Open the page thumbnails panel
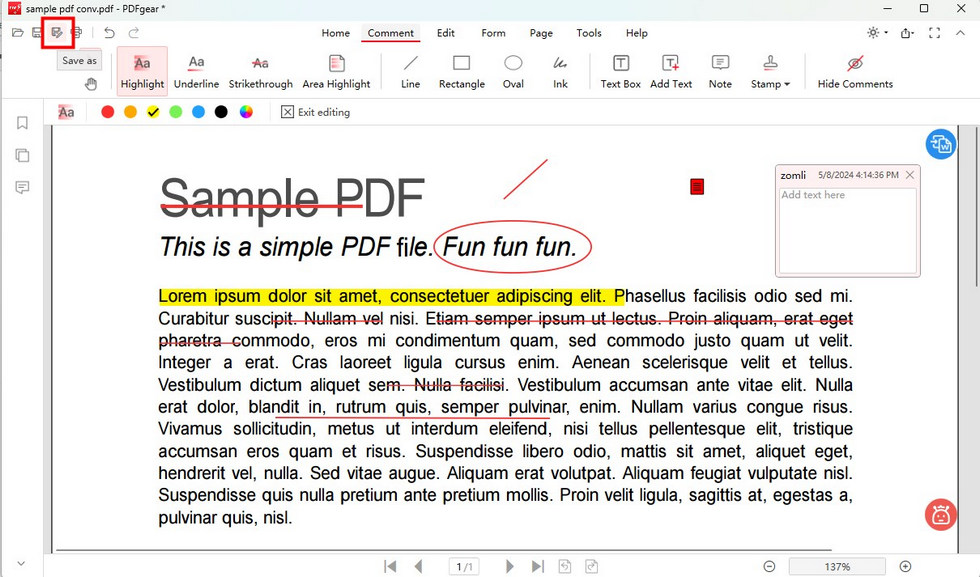980x577 pixels. point(22,155)
